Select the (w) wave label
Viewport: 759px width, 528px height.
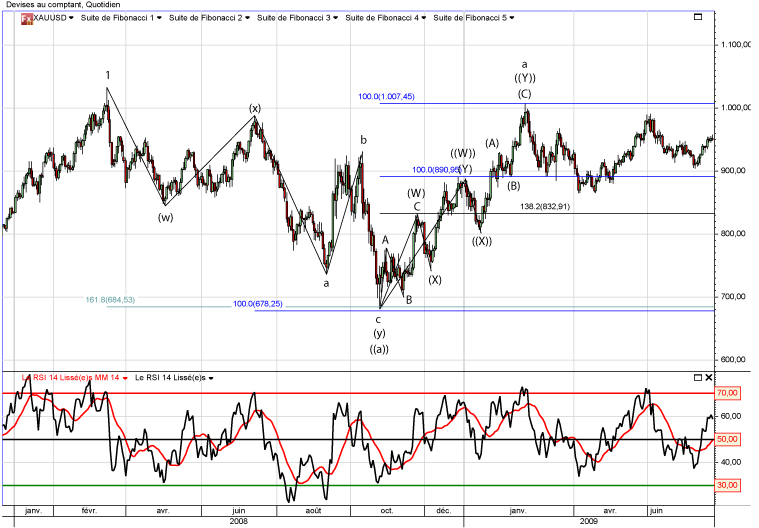click(166, 217)
